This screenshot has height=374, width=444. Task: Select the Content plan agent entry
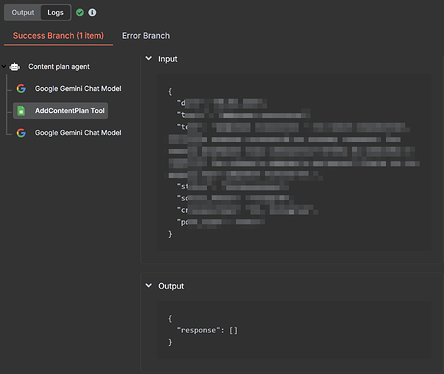coord(59,67)
